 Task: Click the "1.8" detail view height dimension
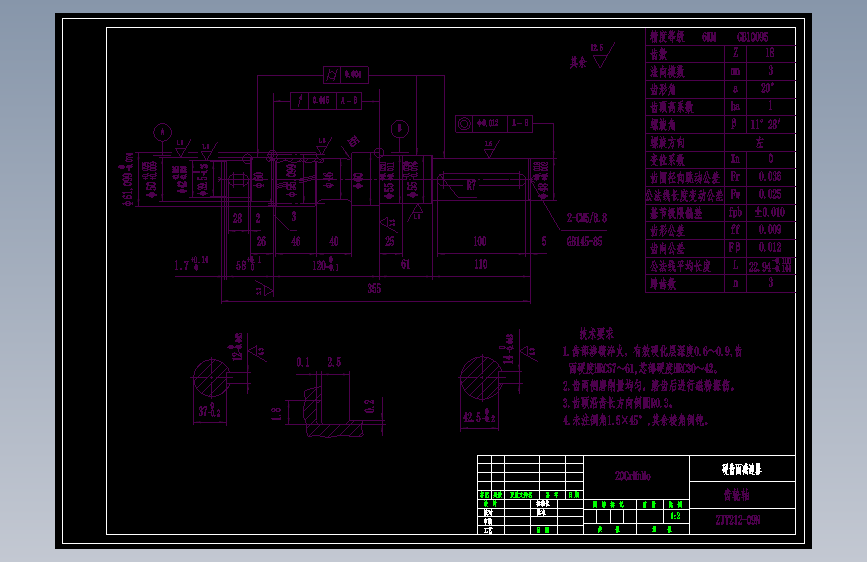pos(276,414)
